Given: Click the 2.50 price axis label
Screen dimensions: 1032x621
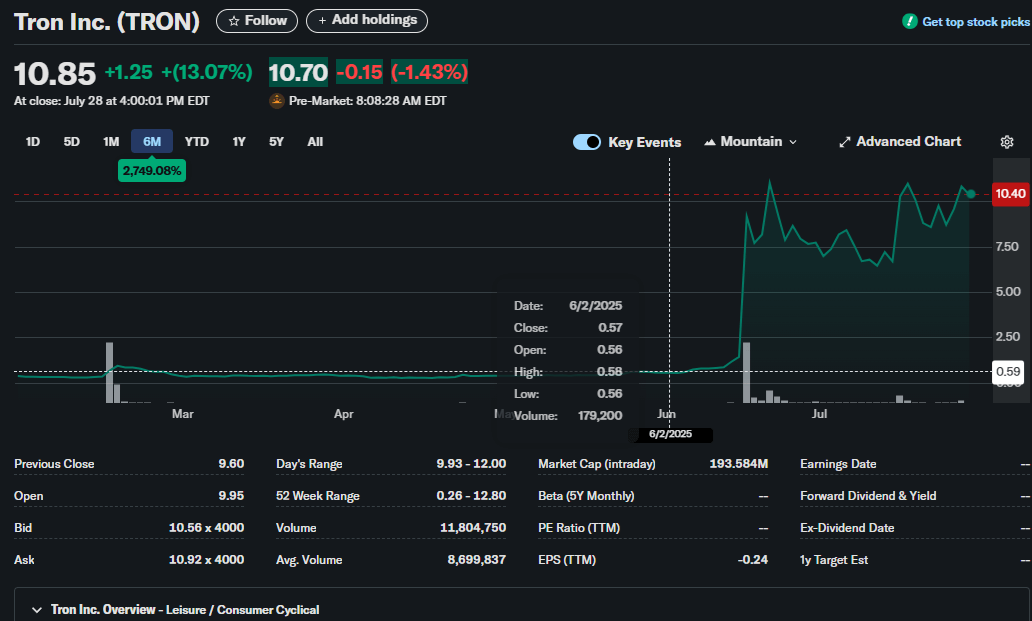Looking at the screenshot, I should 1008,336.
